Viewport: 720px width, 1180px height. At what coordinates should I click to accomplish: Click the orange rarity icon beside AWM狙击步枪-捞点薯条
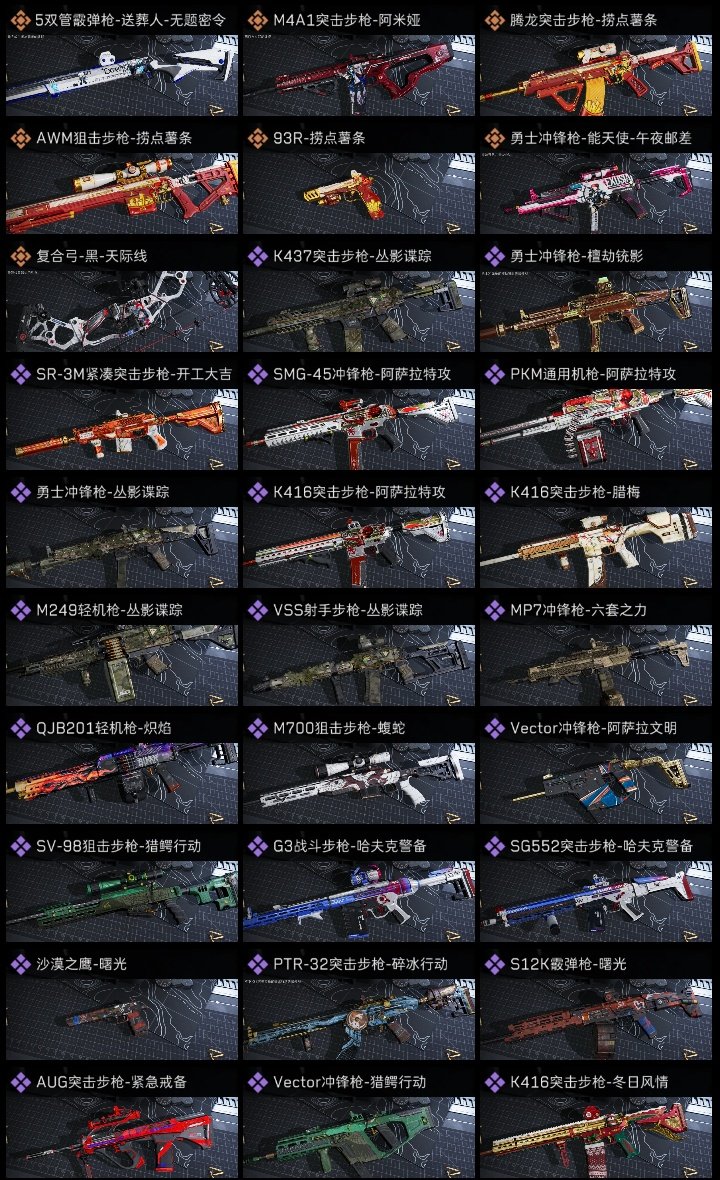(x=20, y=138)
